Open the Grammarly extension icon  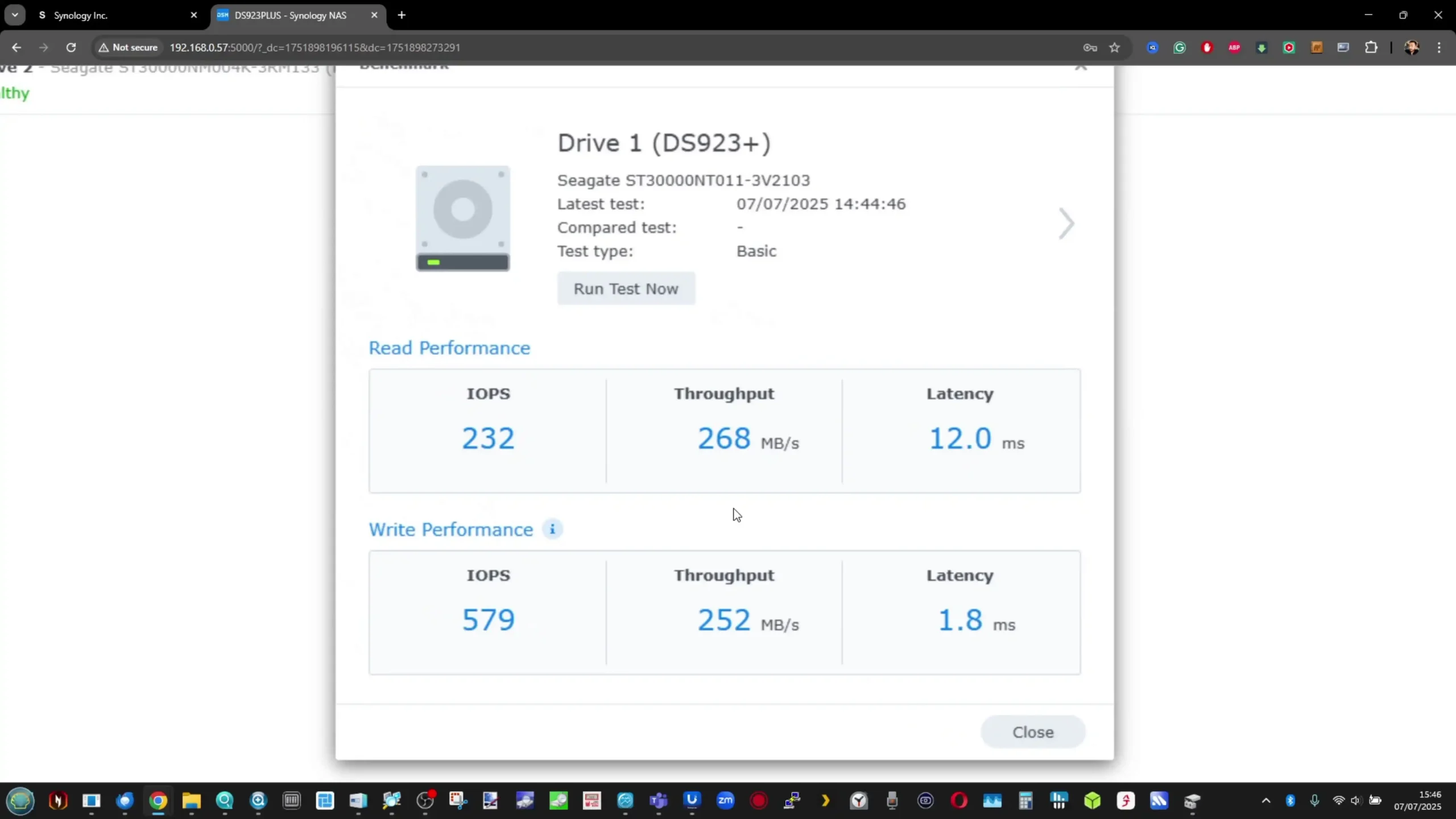1180,47
